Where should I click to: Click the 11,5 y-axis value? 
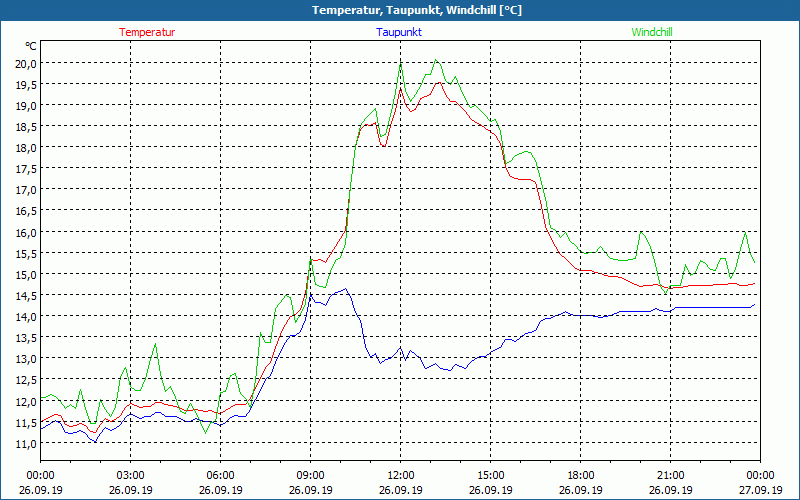tap(25, 422)
